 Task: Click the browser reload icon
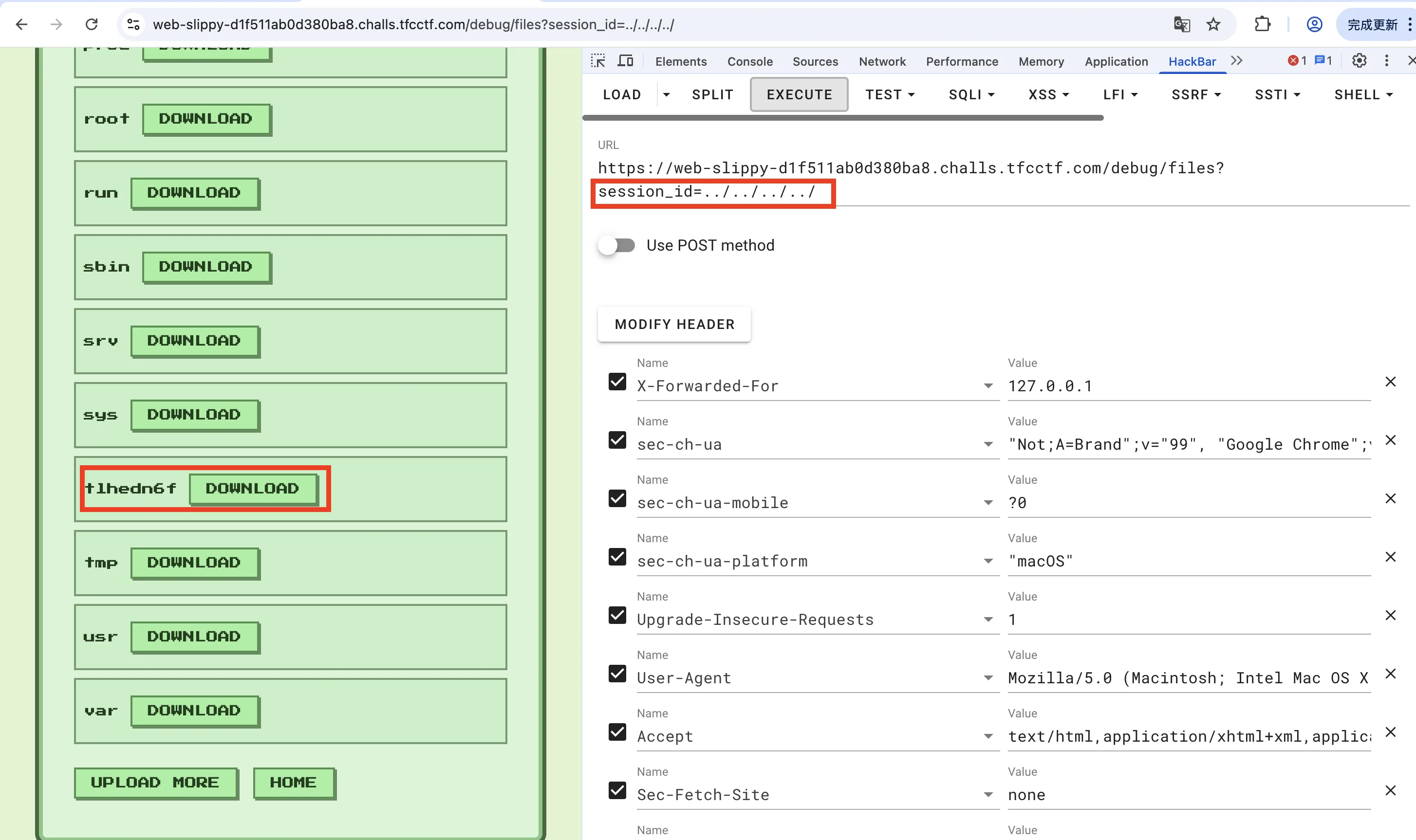[x=92, y=24]
